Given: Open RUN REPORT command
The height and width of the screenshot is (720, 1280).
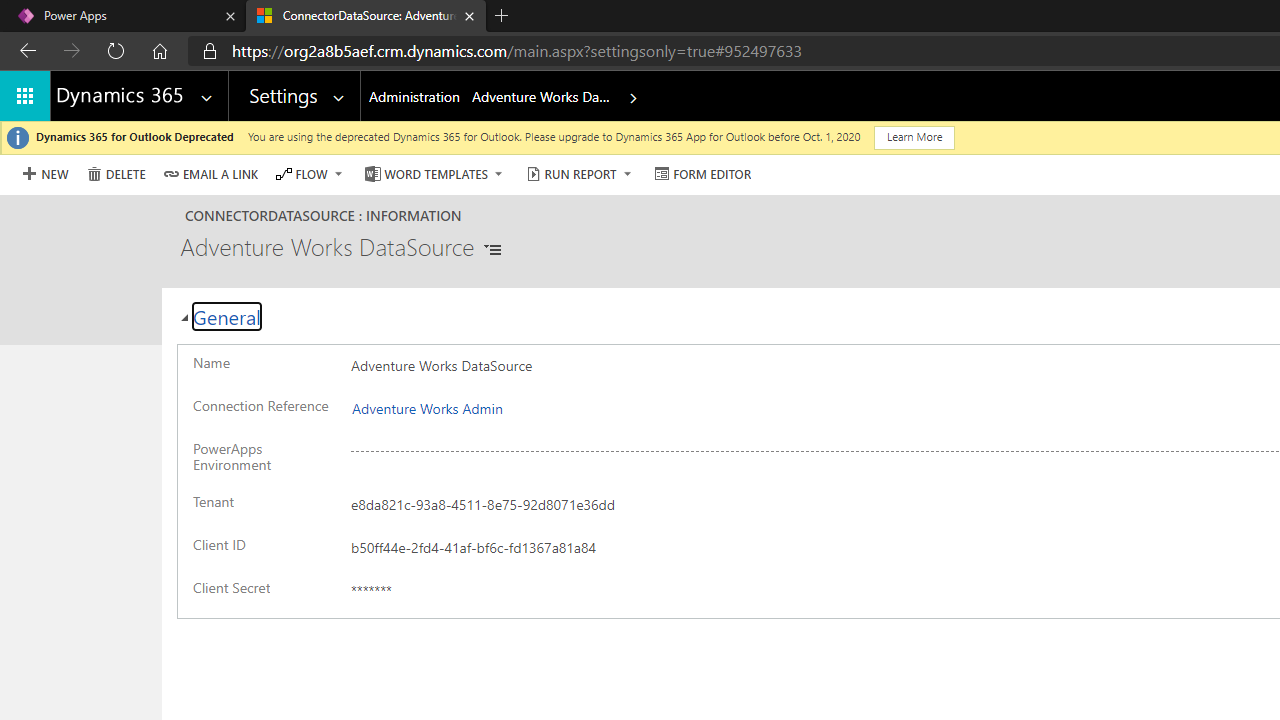Looking at the screenshot, I should (572, 174).
